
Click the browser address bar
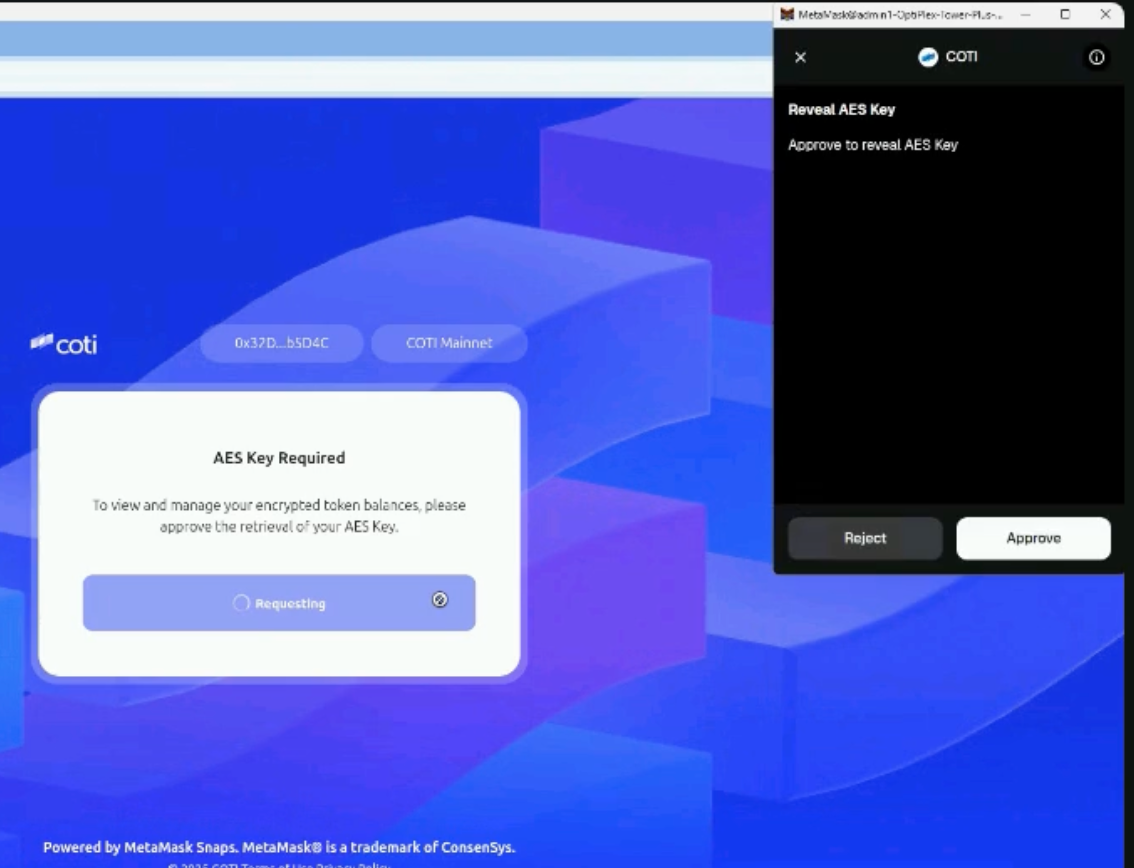click(380, 77)
